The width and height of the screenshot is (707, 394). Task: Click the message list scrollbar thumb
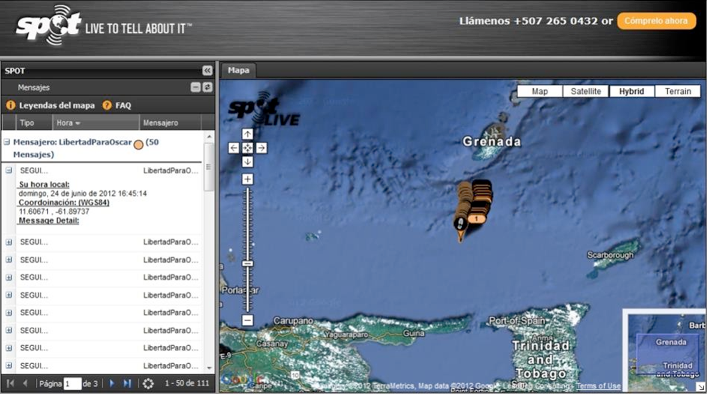[x=209, y=166]
